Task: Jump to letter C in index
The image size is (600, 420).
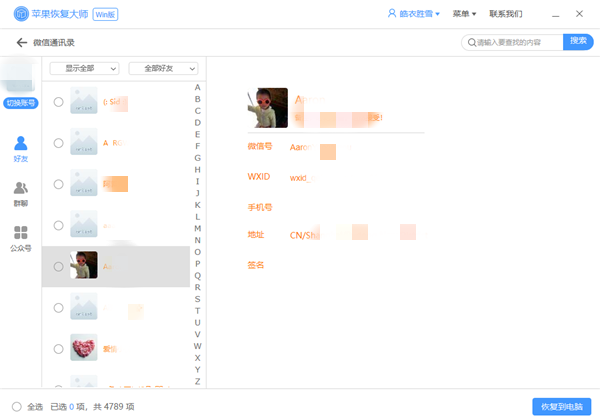Action: 197,111
